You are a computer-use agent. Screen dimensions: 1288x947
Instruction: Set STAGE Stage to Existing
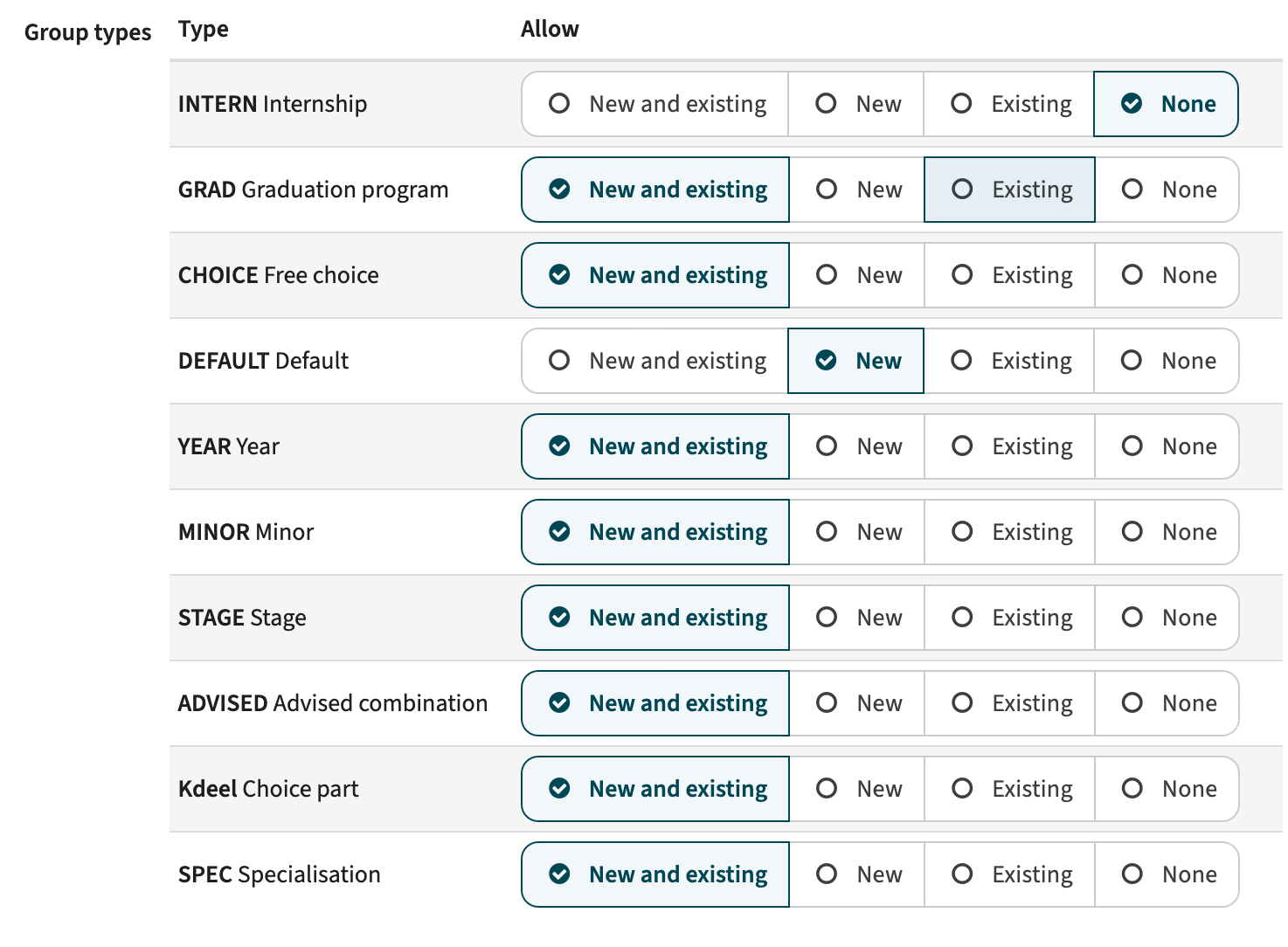point(1009,618)
